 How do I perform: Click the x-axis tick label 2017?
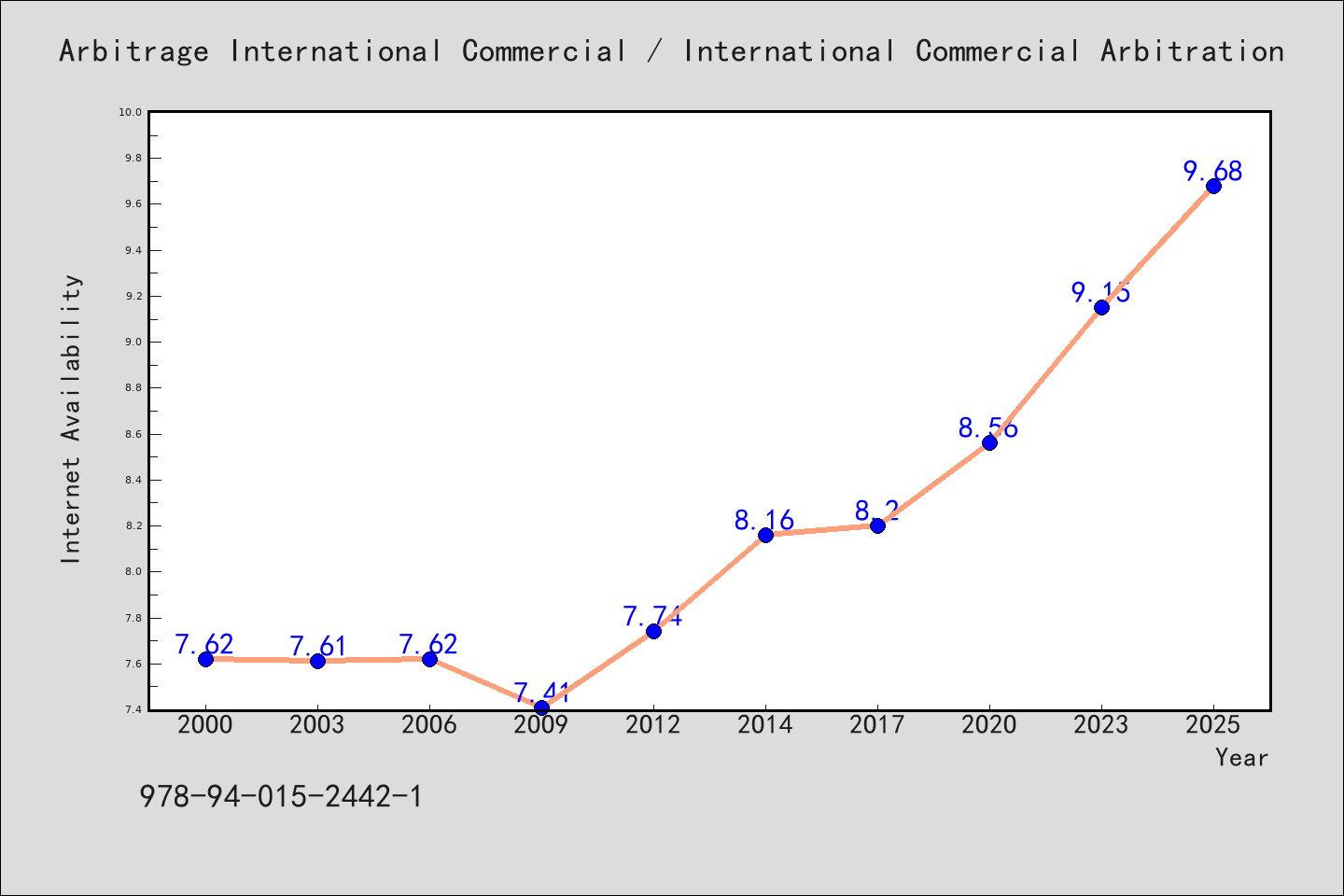(x=877, y=725)
